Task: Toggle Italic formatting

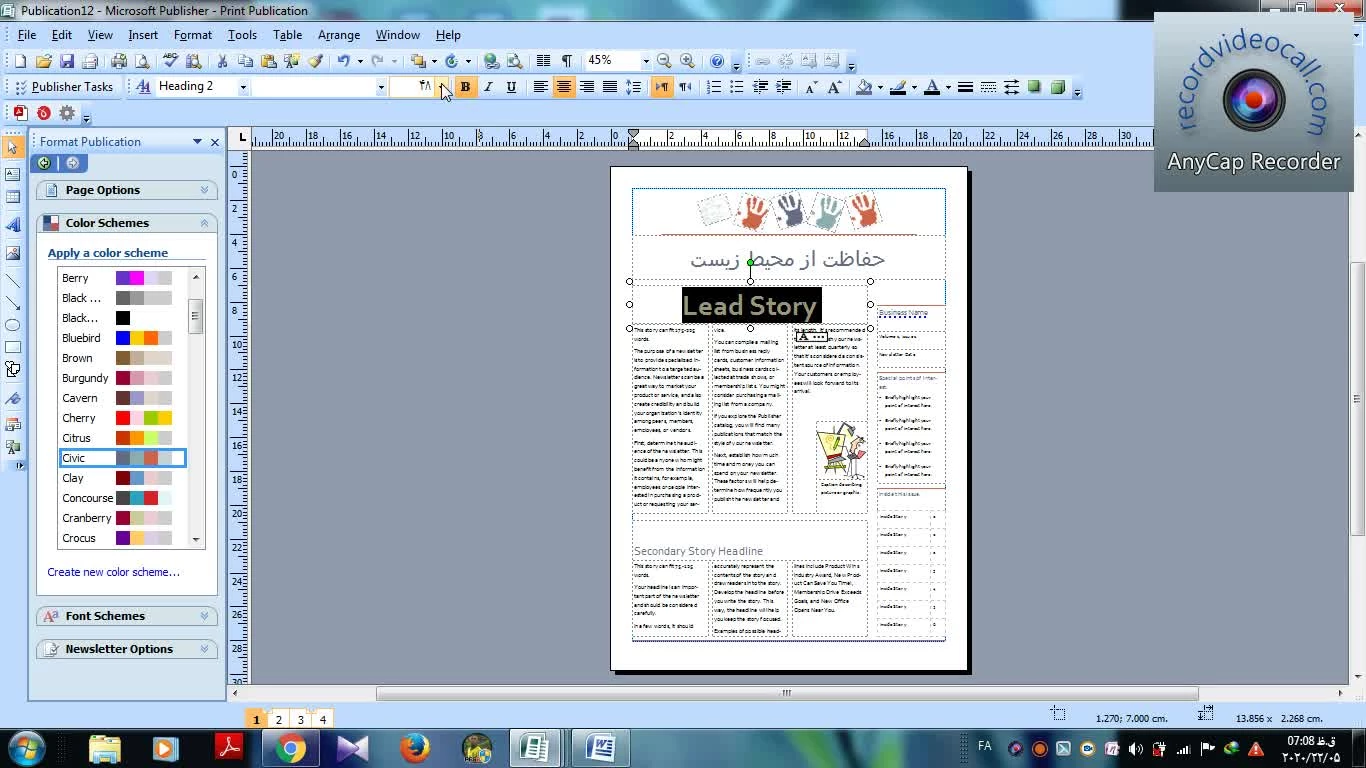Action: [x=488, y=87]
